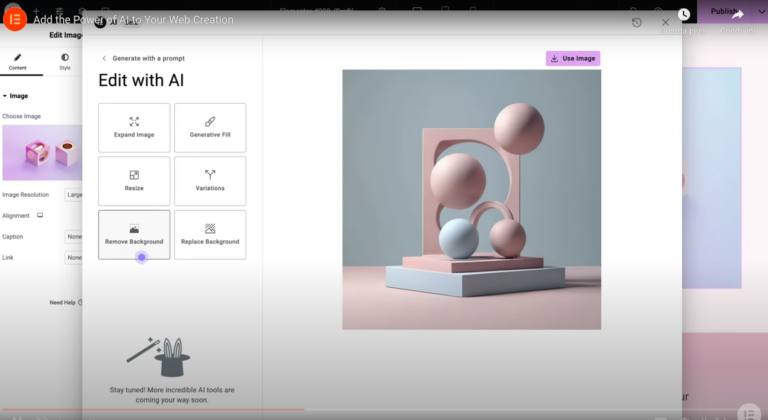Click the Publish button
Screen dimensions: 768x420
[x=723, y=11]
